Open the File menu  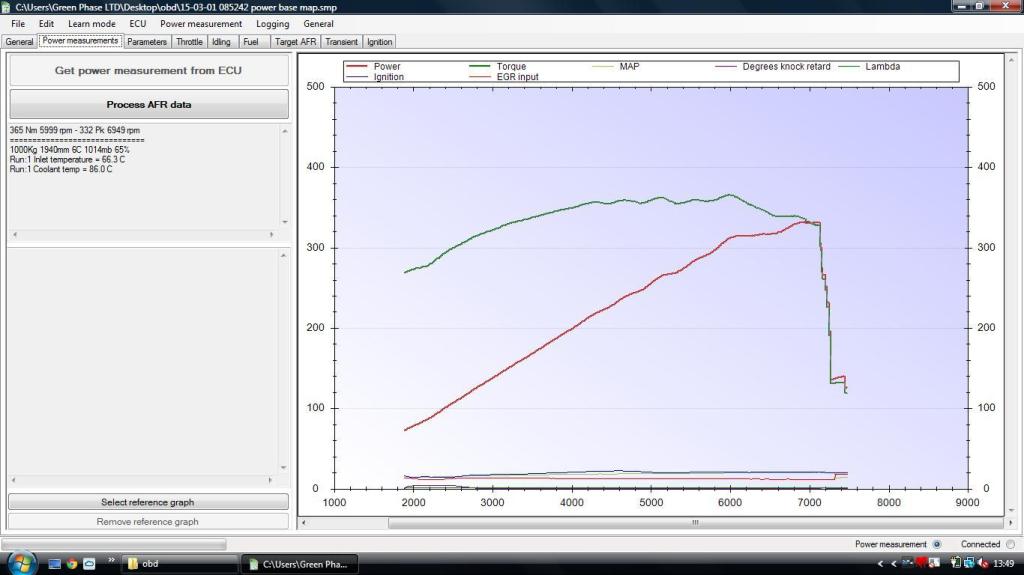click(x=18, y=24)
